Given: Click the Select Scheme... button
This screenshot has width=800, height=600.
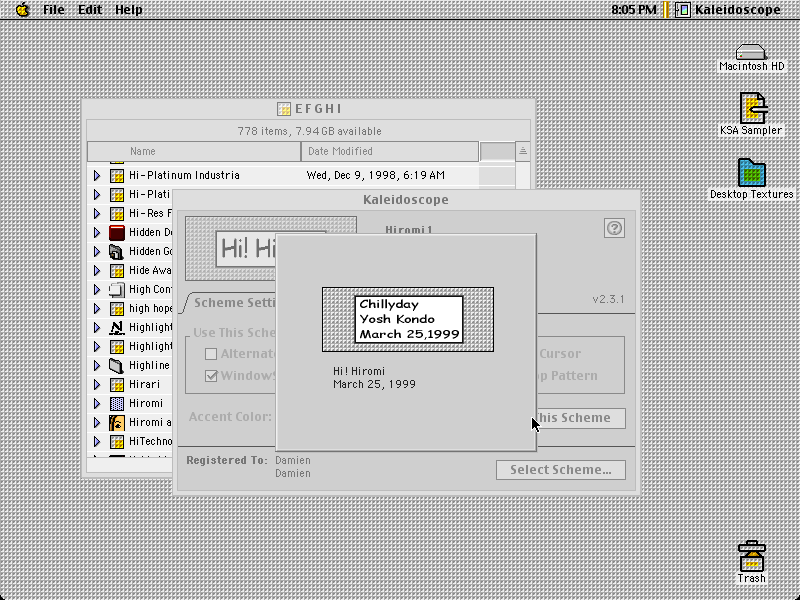Looking at the screenshot, I should [561, 470].
